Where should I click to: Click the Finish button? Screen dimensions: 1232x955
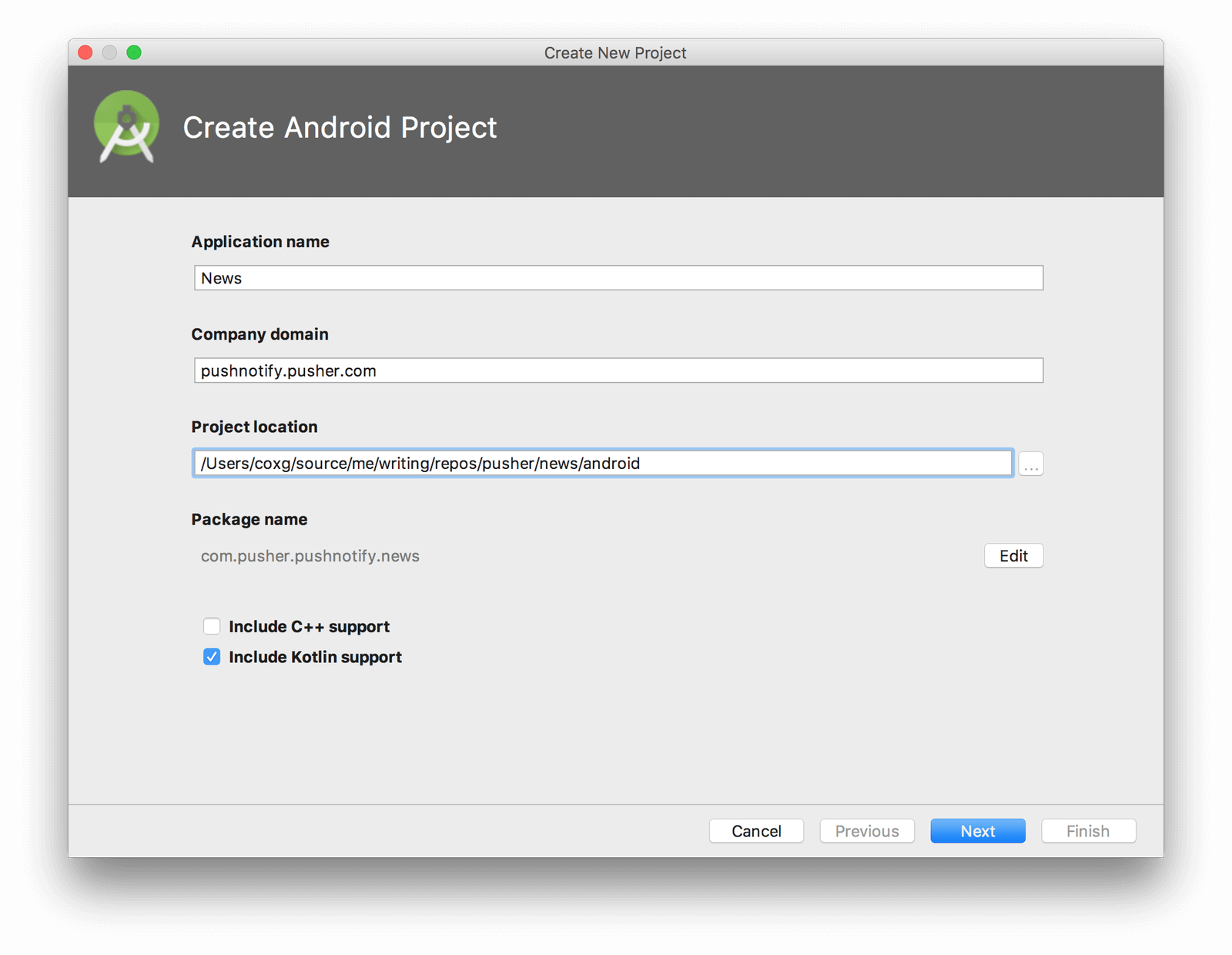[1088, 831]
